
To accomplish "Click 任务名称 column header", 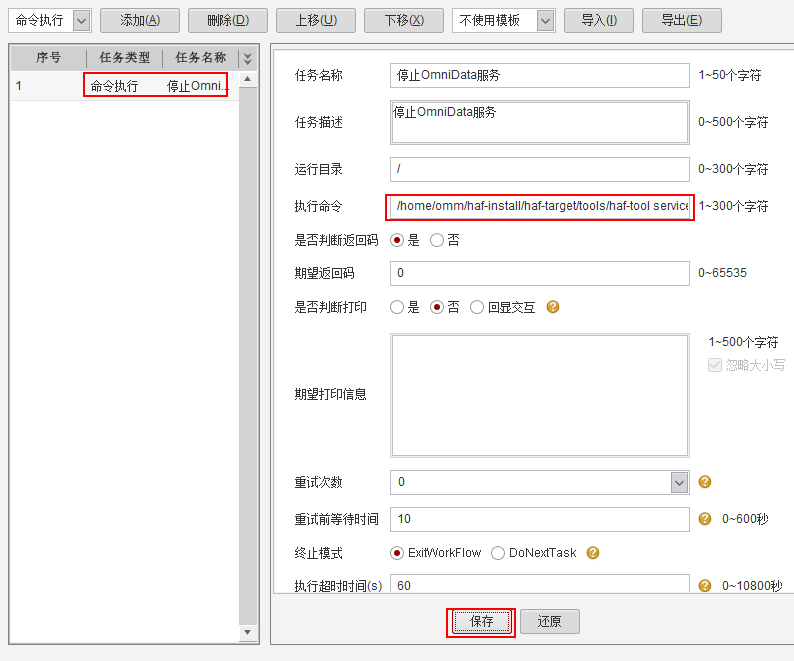I will 201,58.
